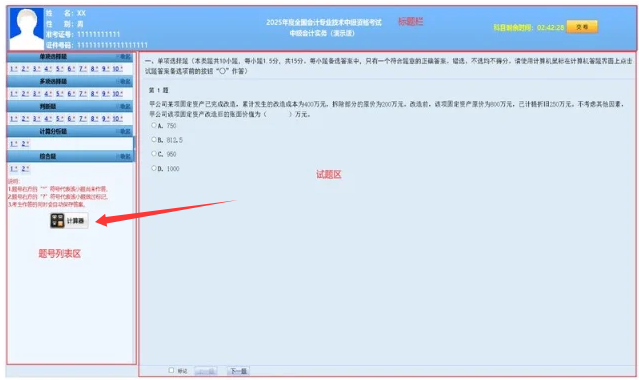Click the 证件号码 ID number line
The height and width of the screenshot is (380, 639).
(97, 45)
